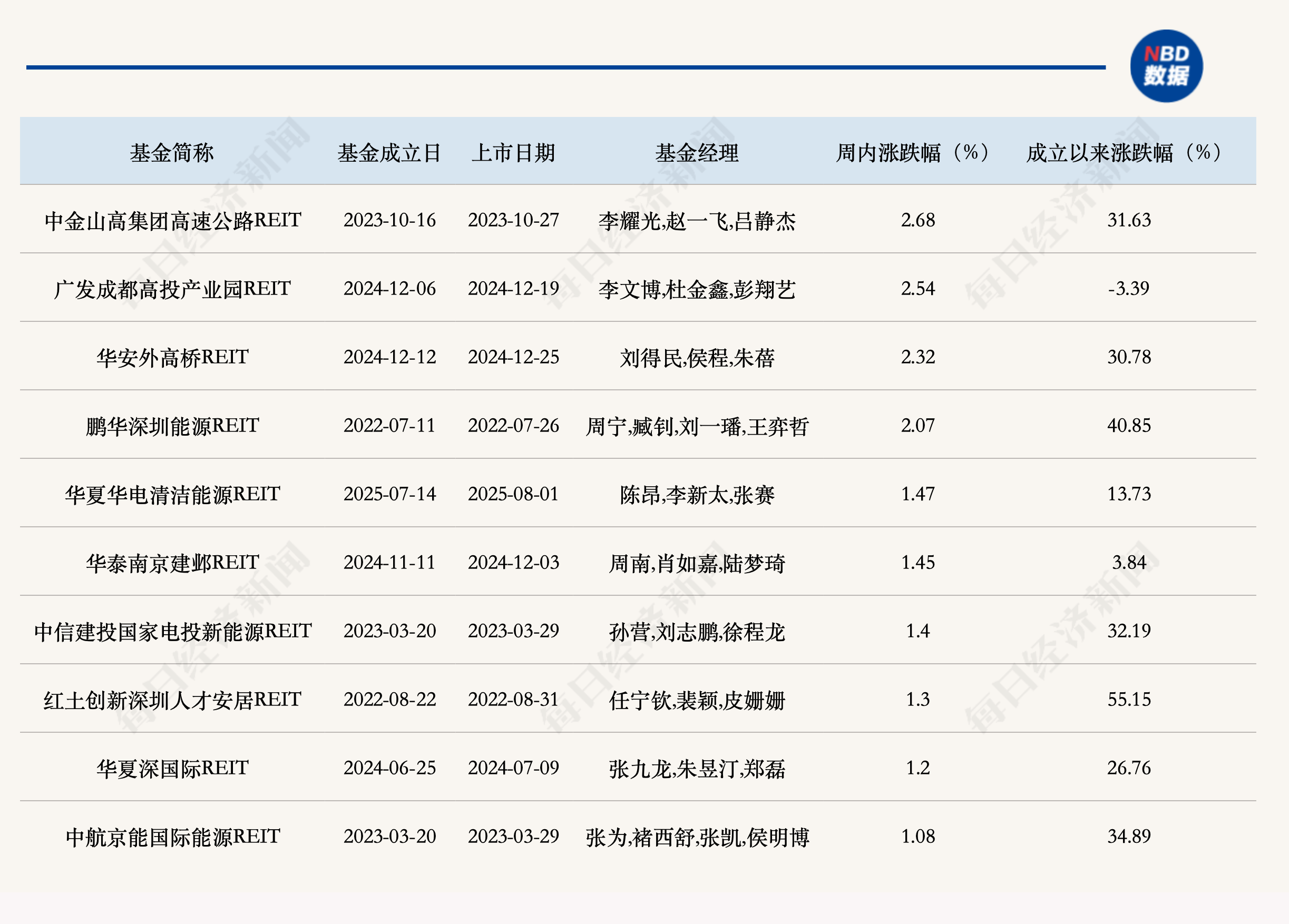Select since-inception value 55.15
Viewport: 1289px width, 924px height.
1129,700
